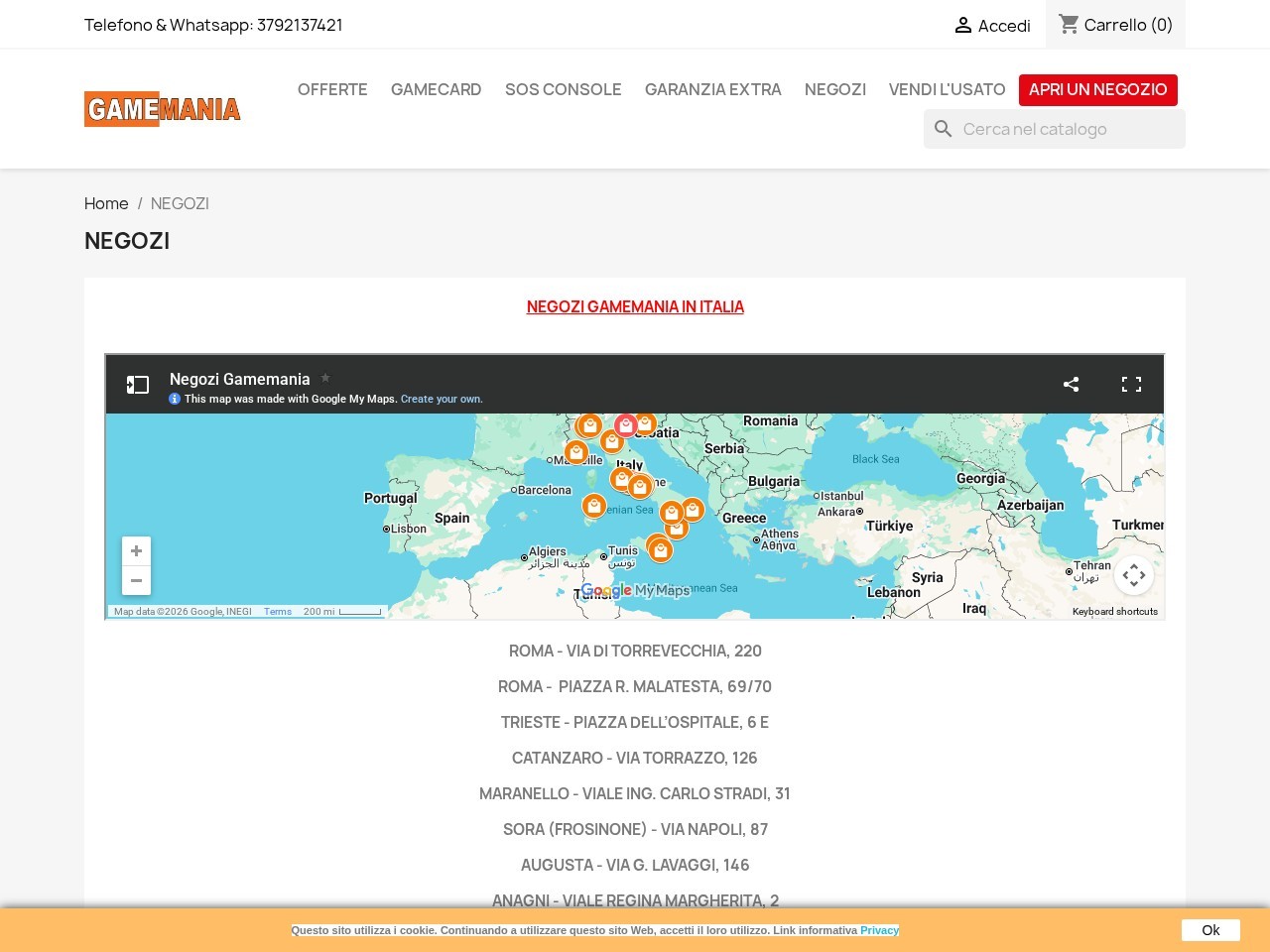Click the APRI UN NEGOZIO button
1270x952 pixels.
(1098, 89)
